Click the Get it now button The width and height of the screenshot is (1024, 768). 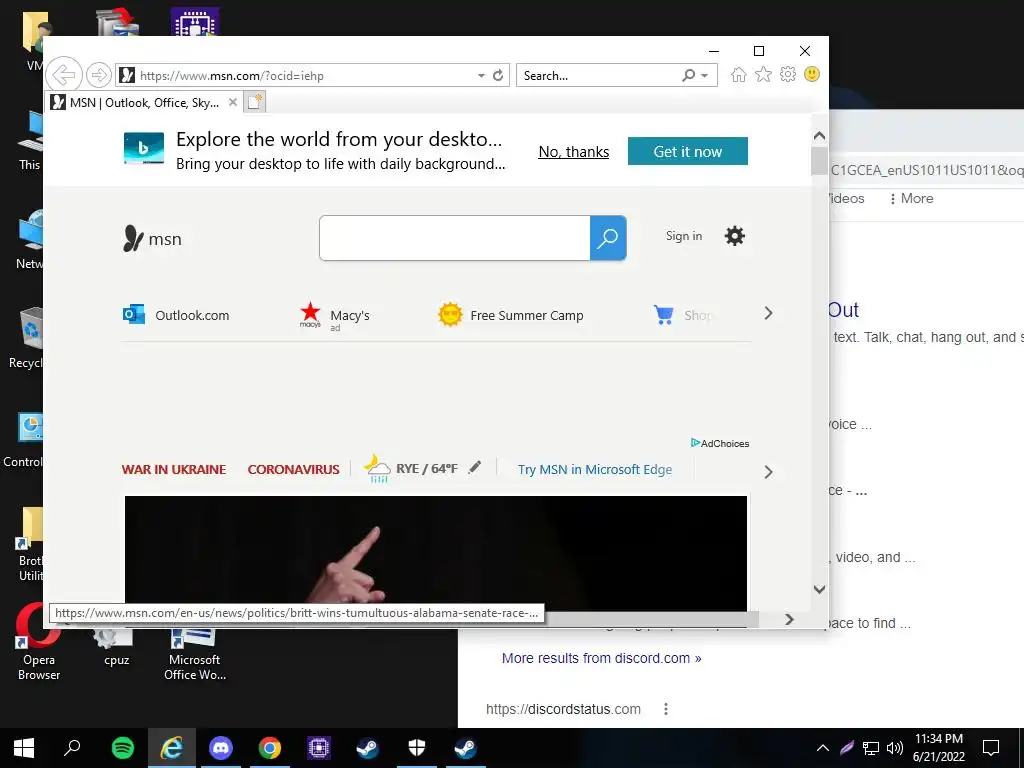[x=688, y=151]
